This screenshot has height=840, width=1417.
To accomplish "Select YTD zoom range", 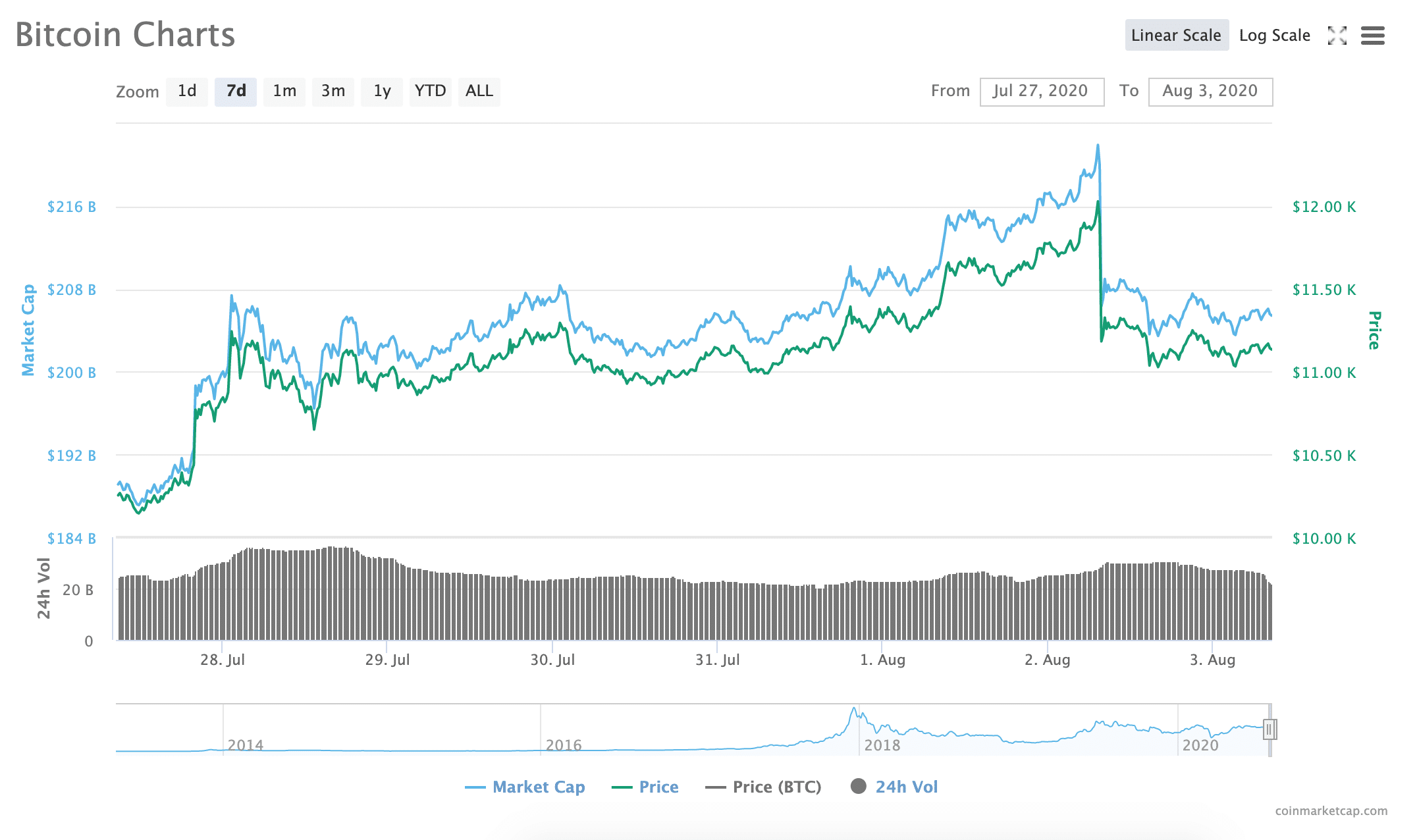I will coord(430,91).
